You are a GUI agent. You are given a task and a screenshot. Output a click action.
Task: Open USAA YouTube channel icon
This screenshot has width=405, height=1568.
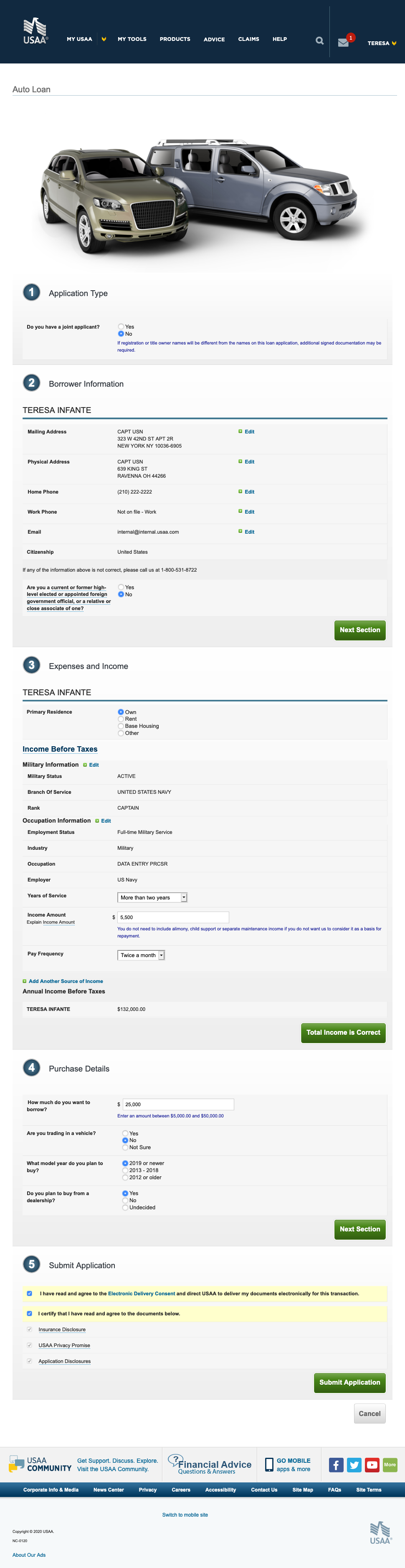pyautogui.click(x=372, y=1464)
